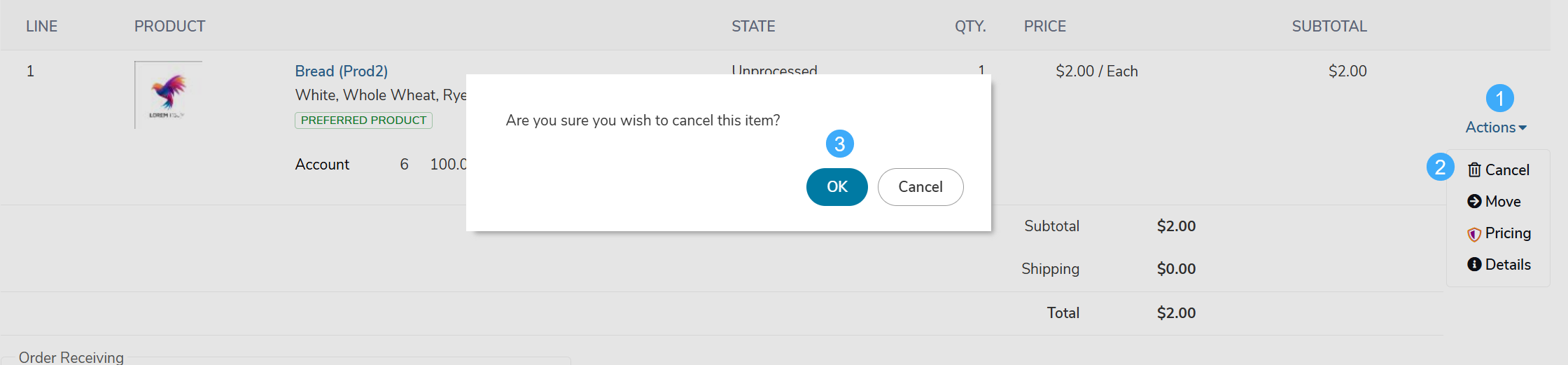Click the arrow icon beside Move
The height and width of the screenshot is (365, 1568).
pos(1474,202)
